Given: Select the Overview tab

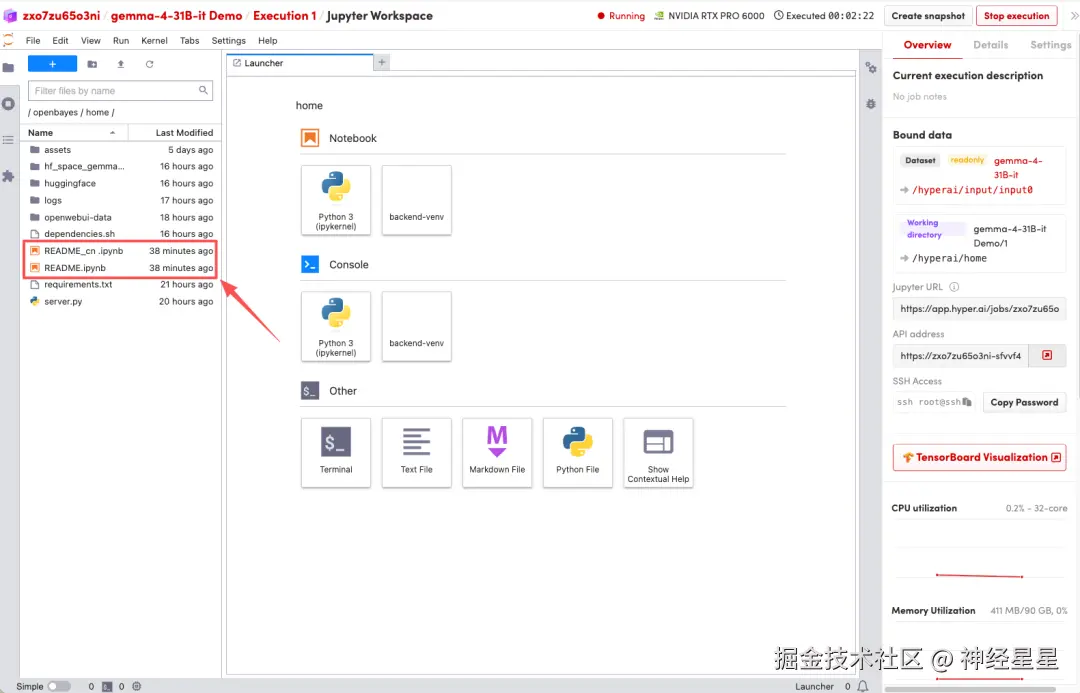Looking at the screenshot, I should pos(927,45).
